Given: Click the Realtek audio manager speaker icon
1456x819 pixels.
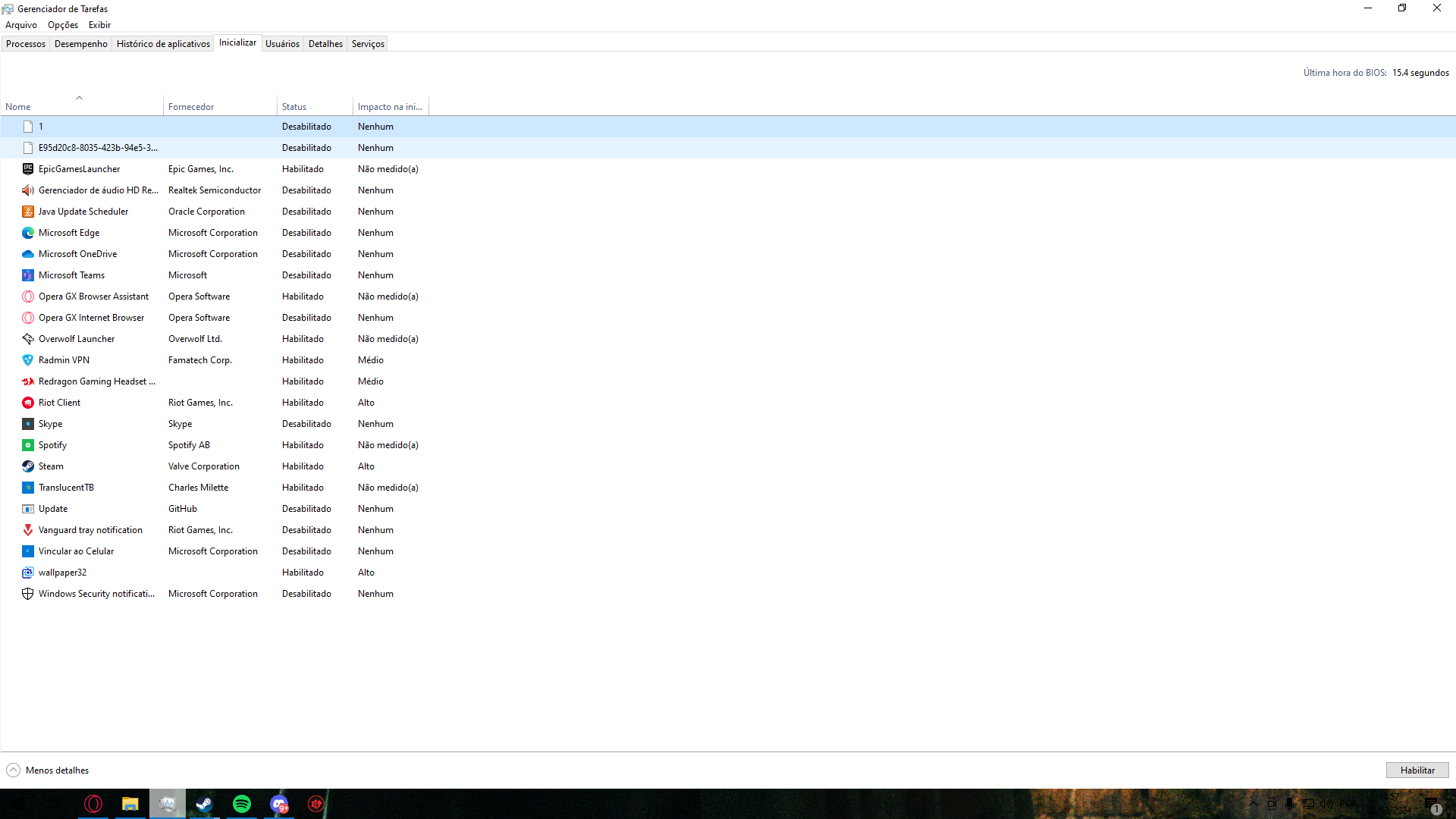Looking at the screenshot, I should [x=28, y=190].
